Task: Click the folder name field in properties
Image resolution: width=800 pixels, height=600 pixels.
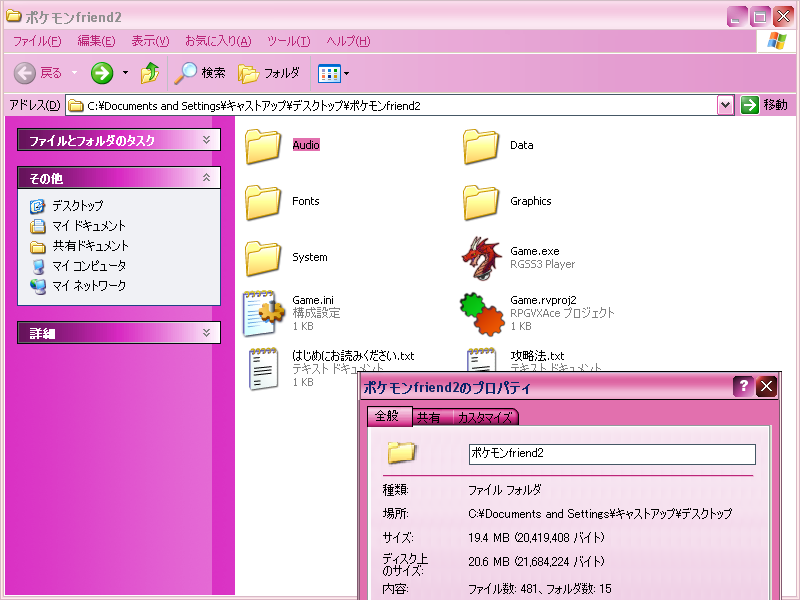Action: (612, 454)
